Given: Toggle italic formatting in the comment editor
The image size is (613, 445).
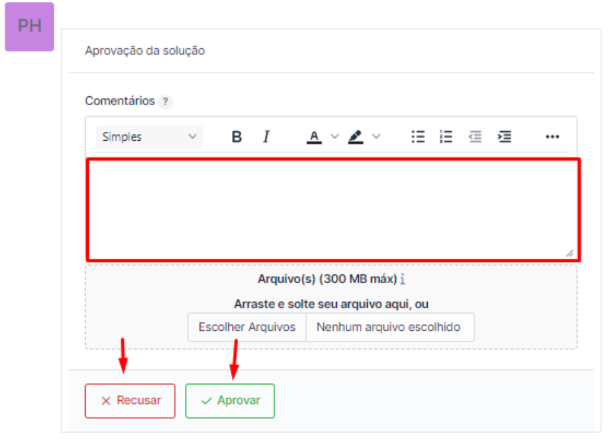Looking at the screenshot, I should [266, 137].
